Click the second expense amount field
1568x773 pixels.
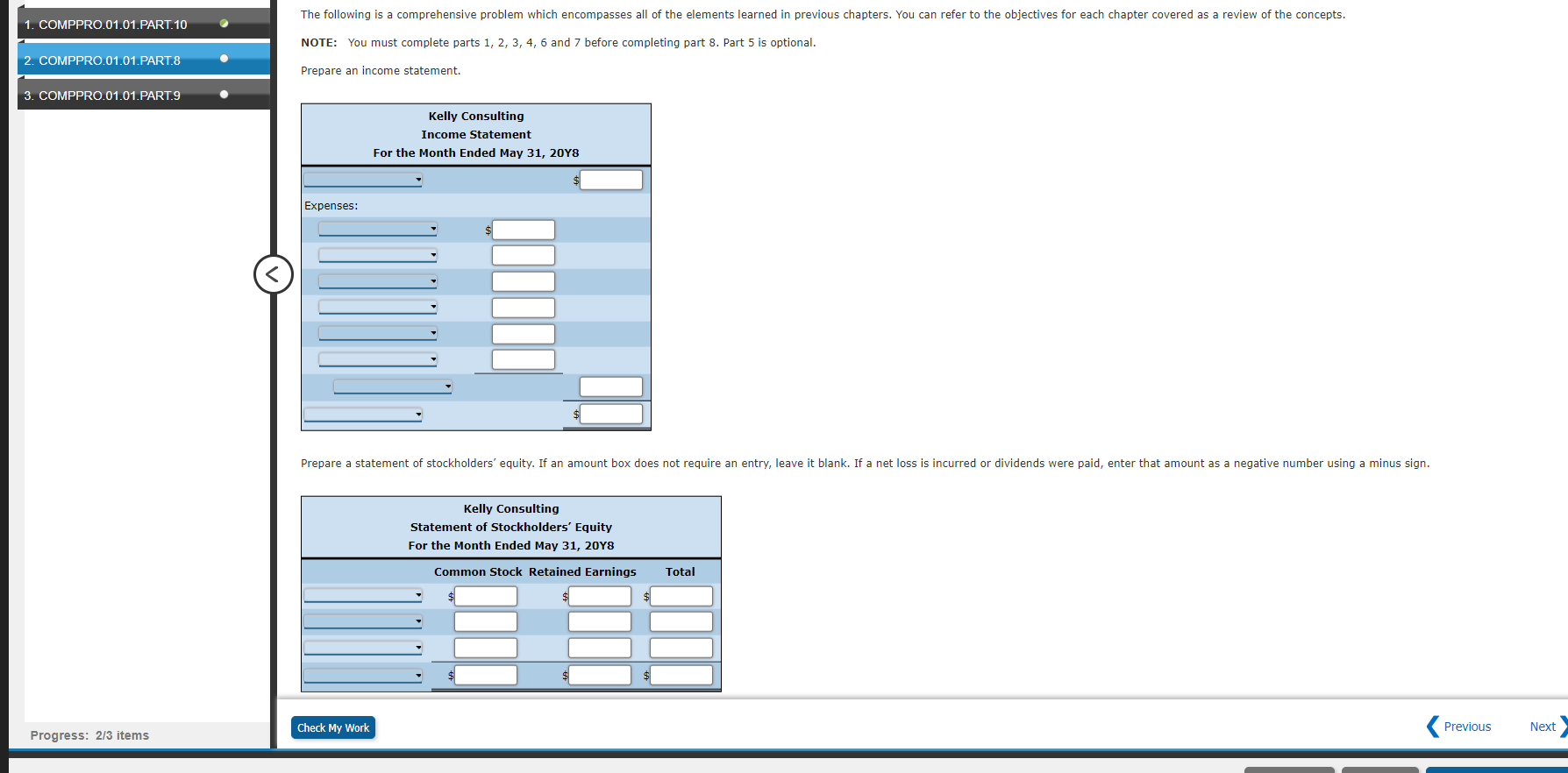524,255
